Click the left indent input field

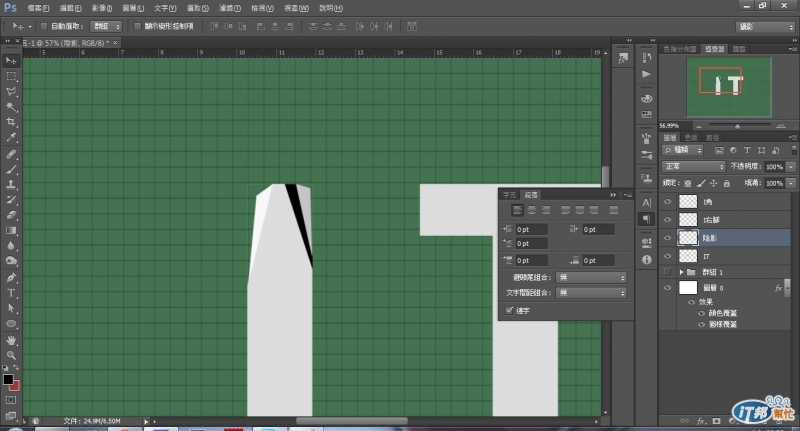[x=531, y=230]
